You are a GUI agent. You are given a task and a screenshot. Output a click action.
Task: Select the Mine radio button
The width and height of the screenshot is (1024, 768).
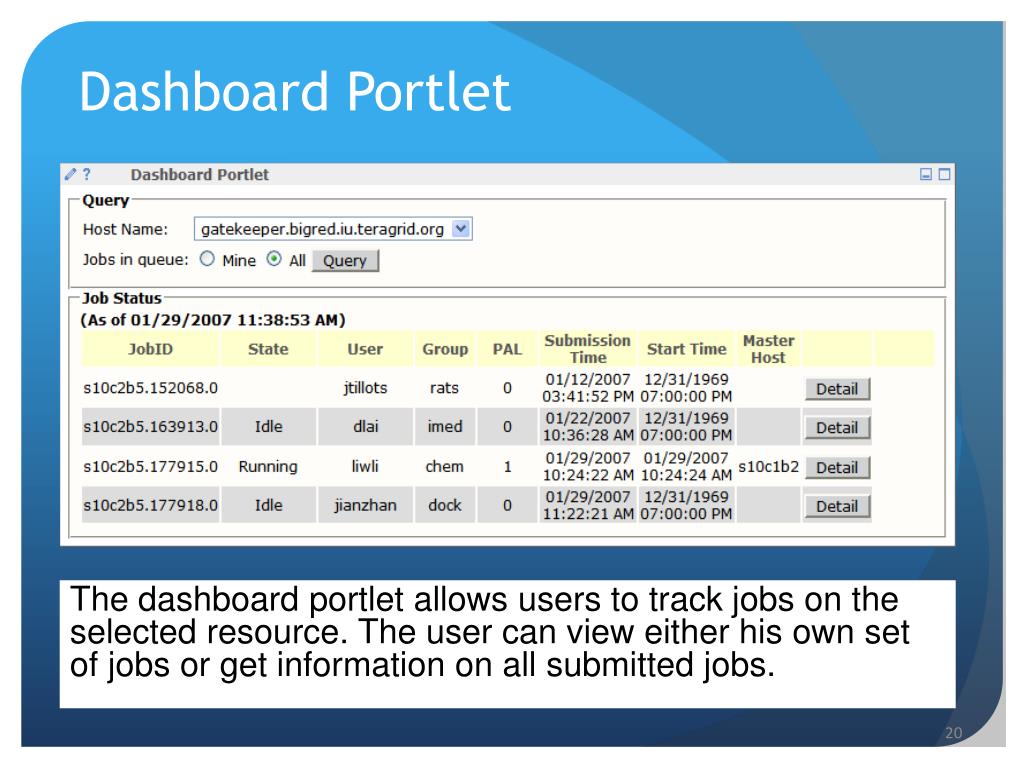(x=207, y=259)
